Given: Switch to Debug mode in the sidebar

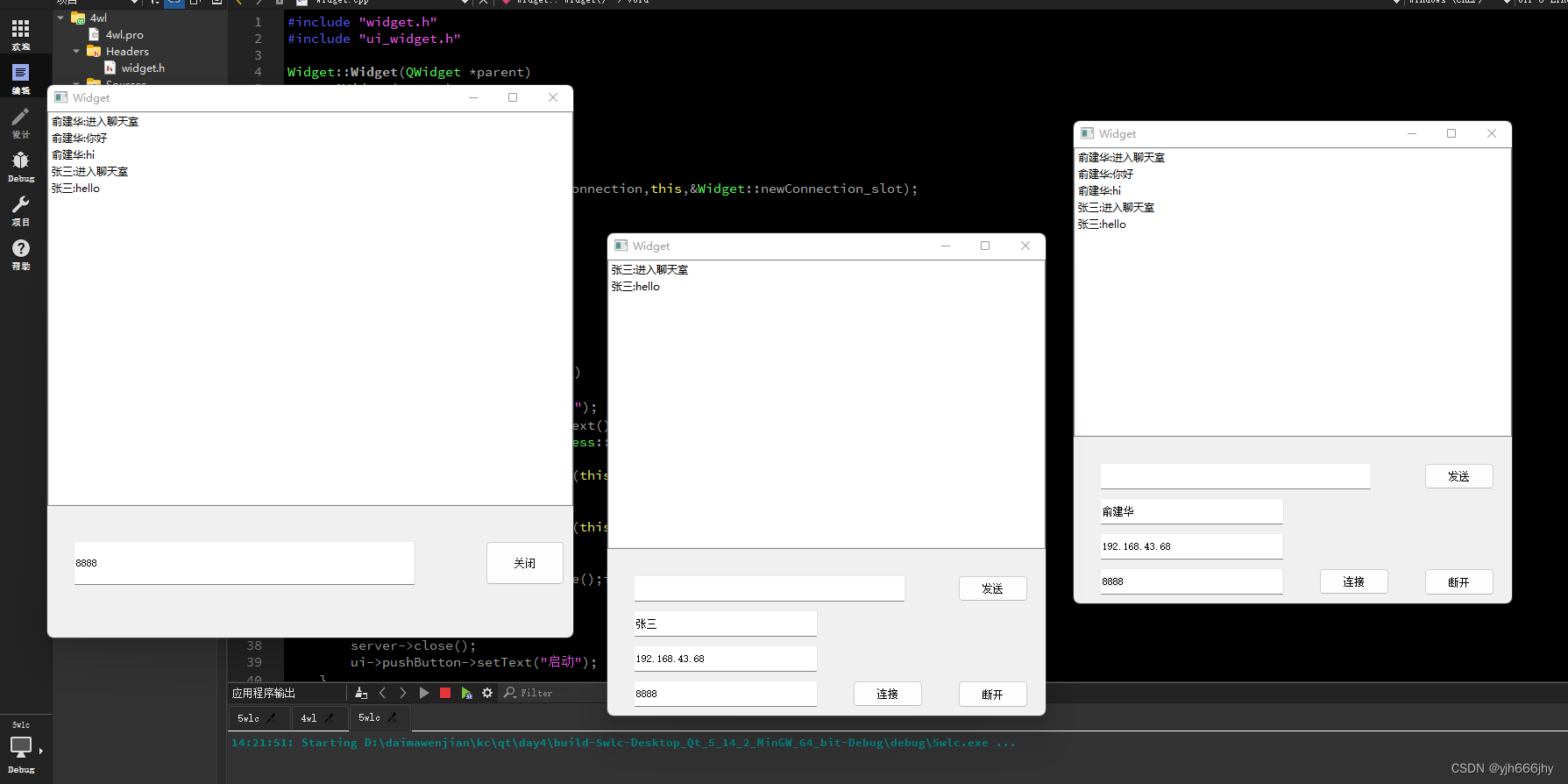Looking at the screenshot, I should [x=21, y=167].
